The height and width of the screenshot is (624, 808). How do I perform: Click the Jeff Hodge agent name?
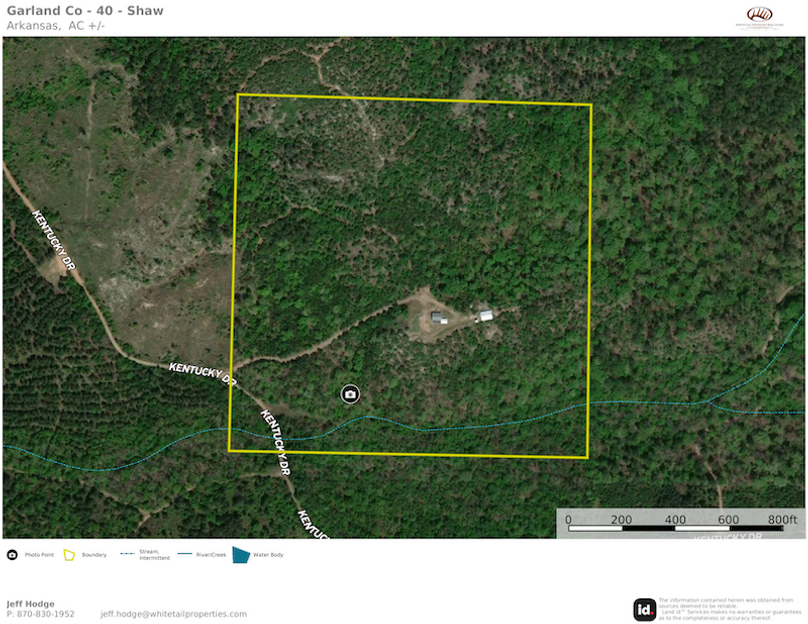pyautogui.click(x=31, y=604)
